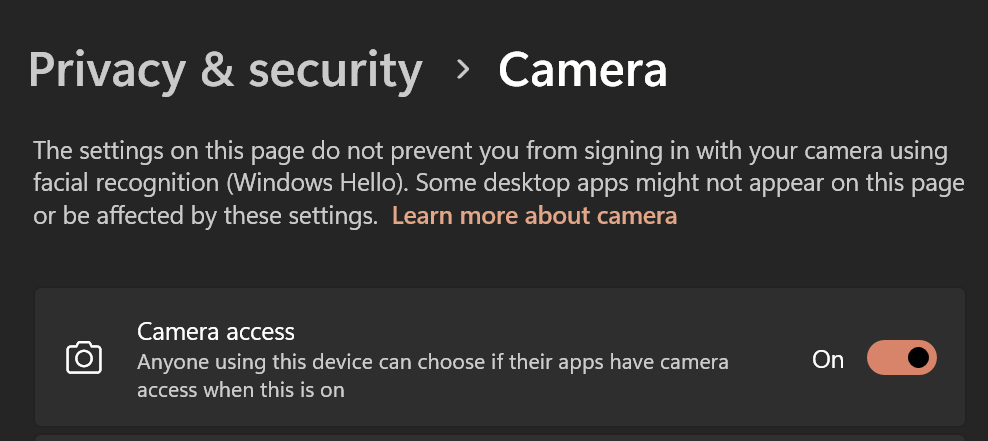Click the intro paragraph about signing in

pos(498,183)
